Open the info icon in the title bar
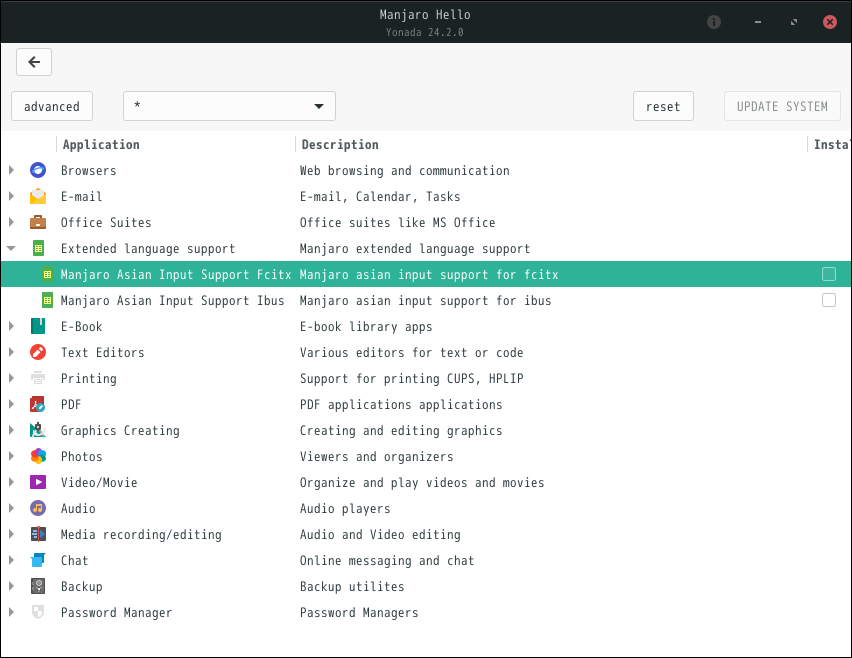 tap(714, 22)
